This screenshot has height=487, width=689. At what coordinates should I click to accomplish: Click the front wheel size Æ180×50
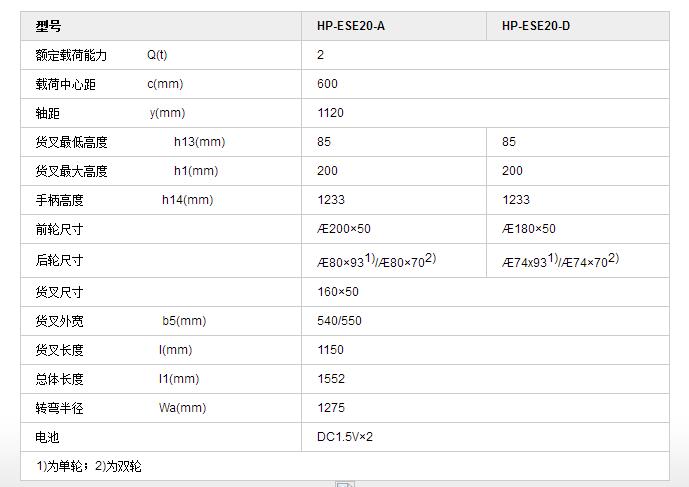click(x=528, y=229)
